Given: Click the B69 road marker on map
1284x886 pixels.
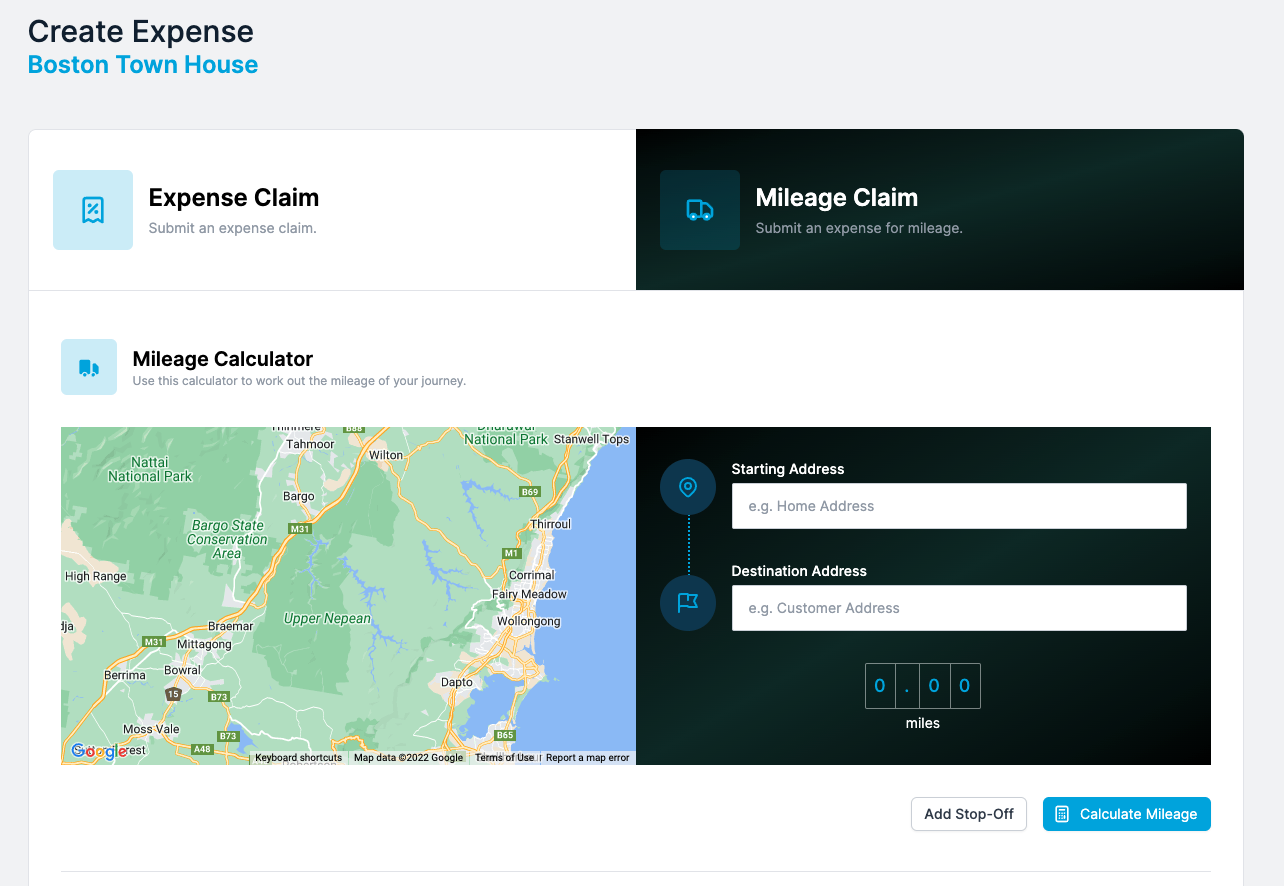Looking at the screenshot, I should [530, 492].
